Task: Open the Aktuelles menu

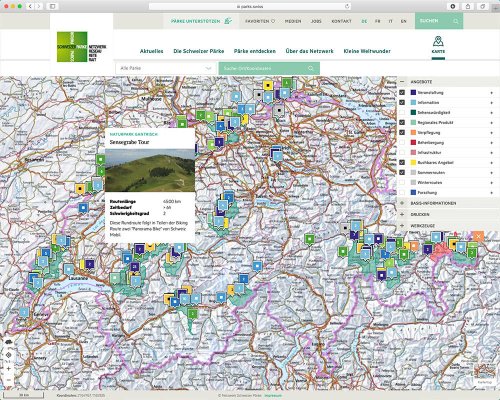Action: click(x=152, y=51)
